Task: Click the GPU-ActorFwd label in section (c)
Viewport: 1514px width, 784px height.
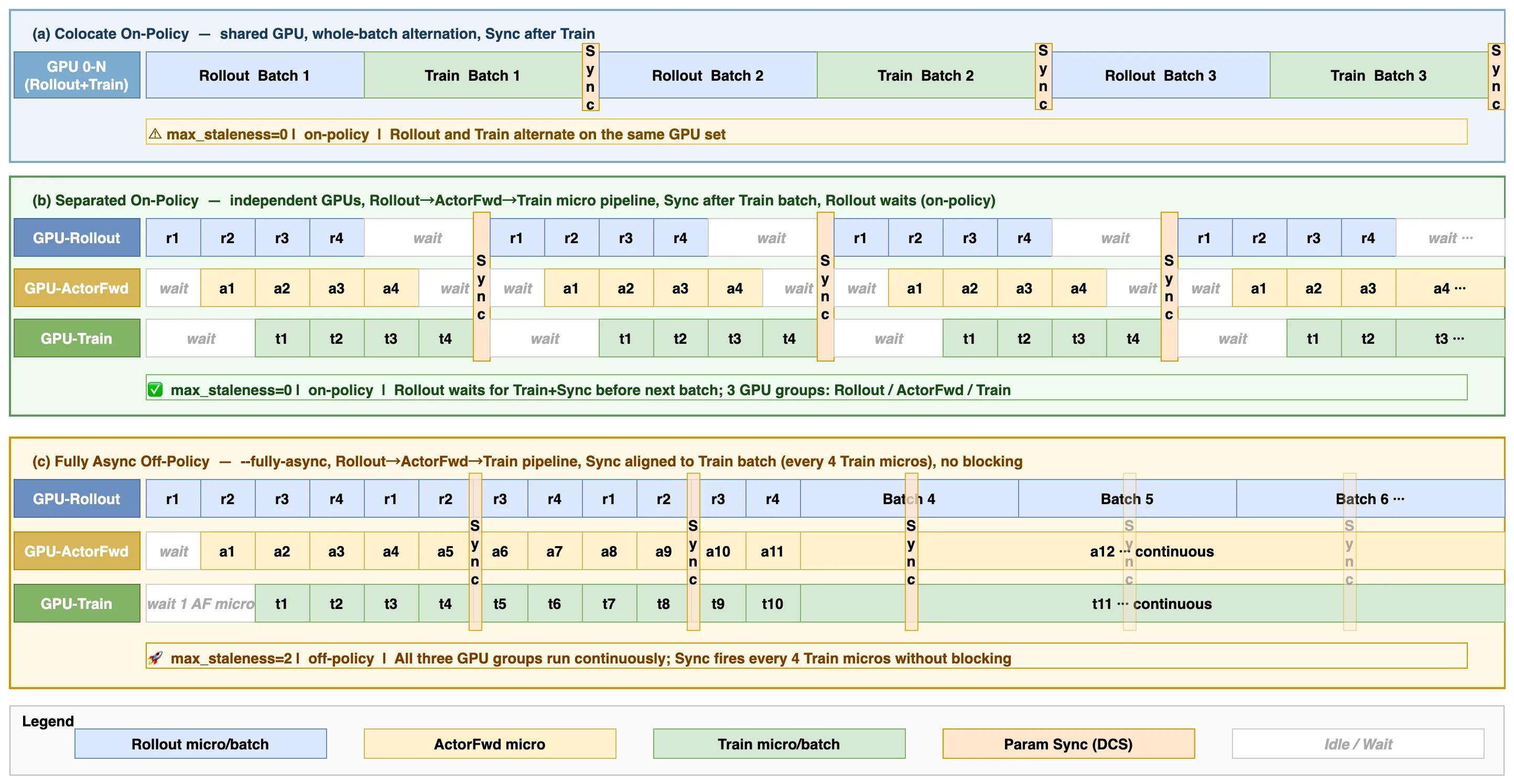Action: point(77,551)
